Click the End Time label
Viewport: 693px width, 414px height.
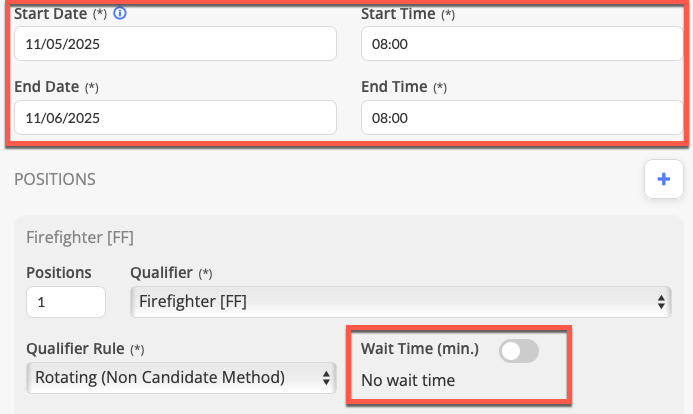[394, 87]
